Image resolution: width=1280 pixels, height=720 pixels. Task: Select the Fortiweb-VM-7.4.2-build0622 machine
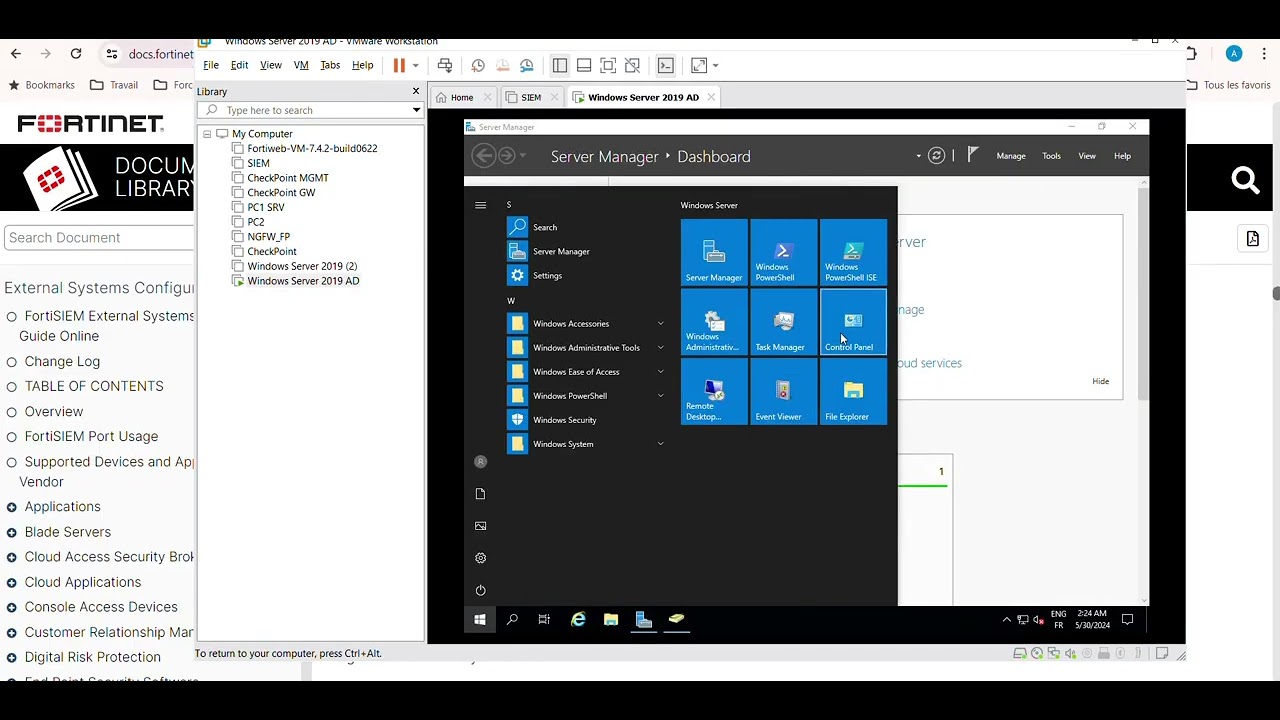point(312,148)
